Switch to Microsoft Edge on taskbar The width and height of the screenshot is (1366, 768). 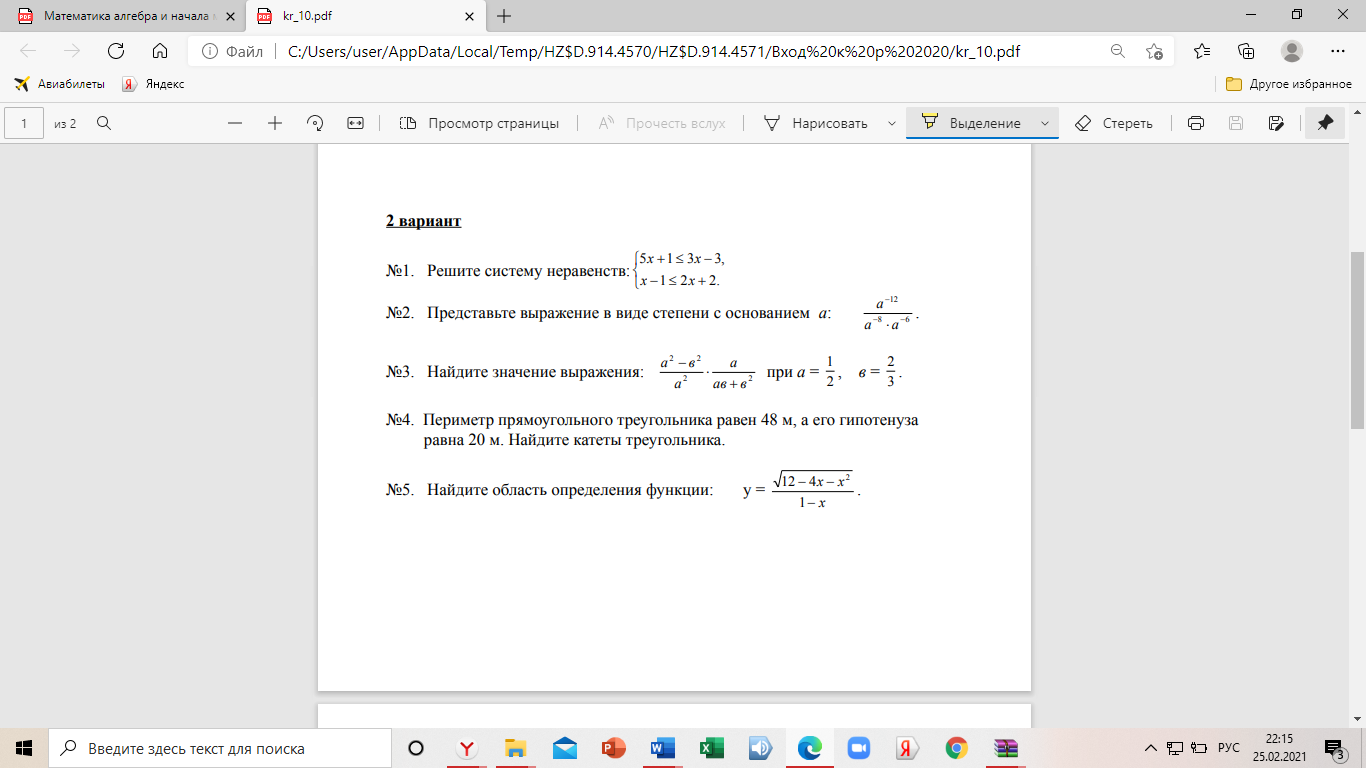click(x=809, y=748)
